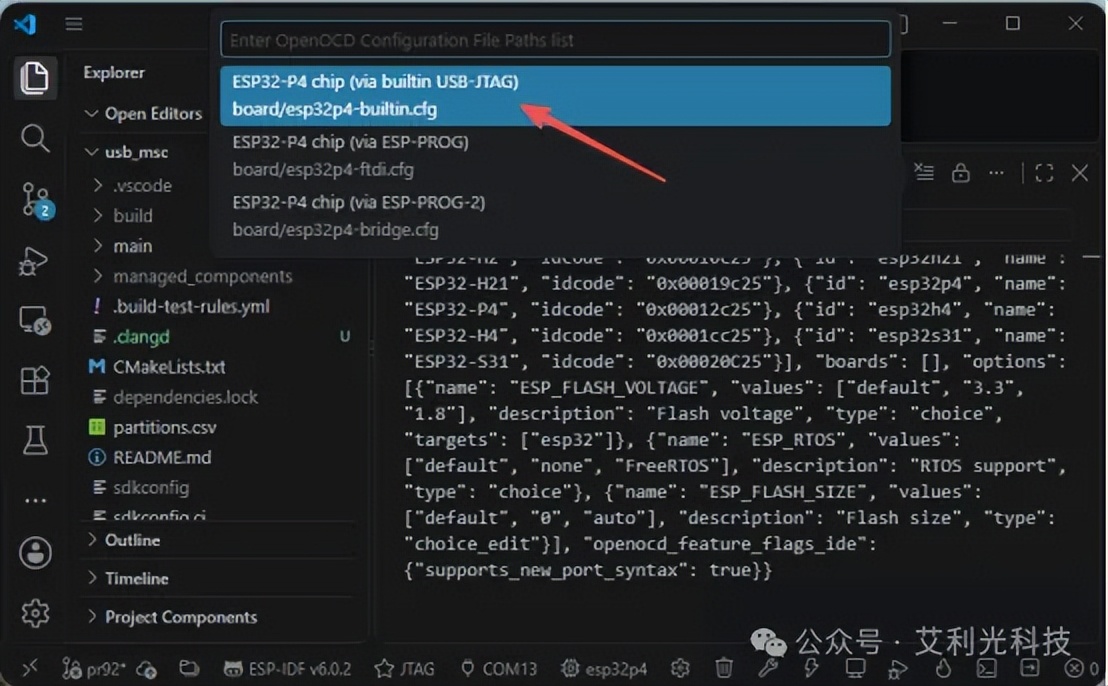Open Source Control view with 2 badge
The image size is (1108, 686).
pyautogui.click(x=35, y=200)
